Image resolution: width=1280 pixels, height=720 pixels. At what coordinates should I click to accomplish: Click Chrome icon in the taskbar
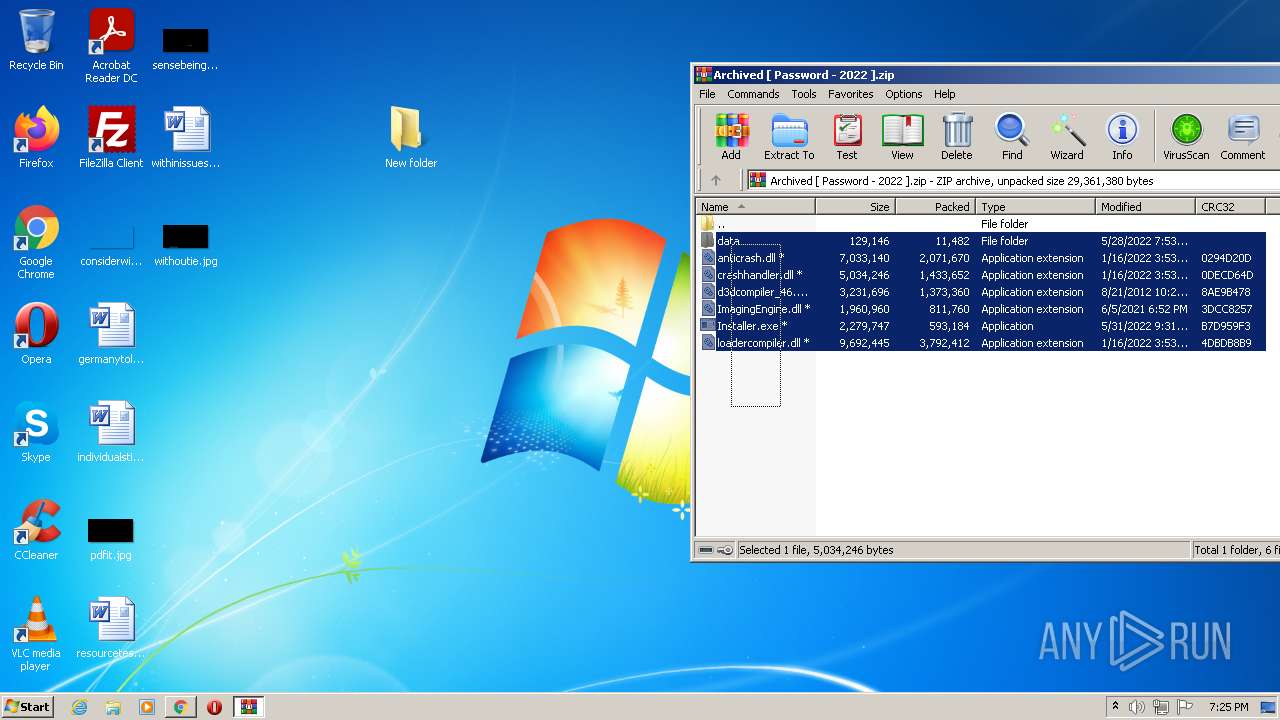[x=180, y=707]
